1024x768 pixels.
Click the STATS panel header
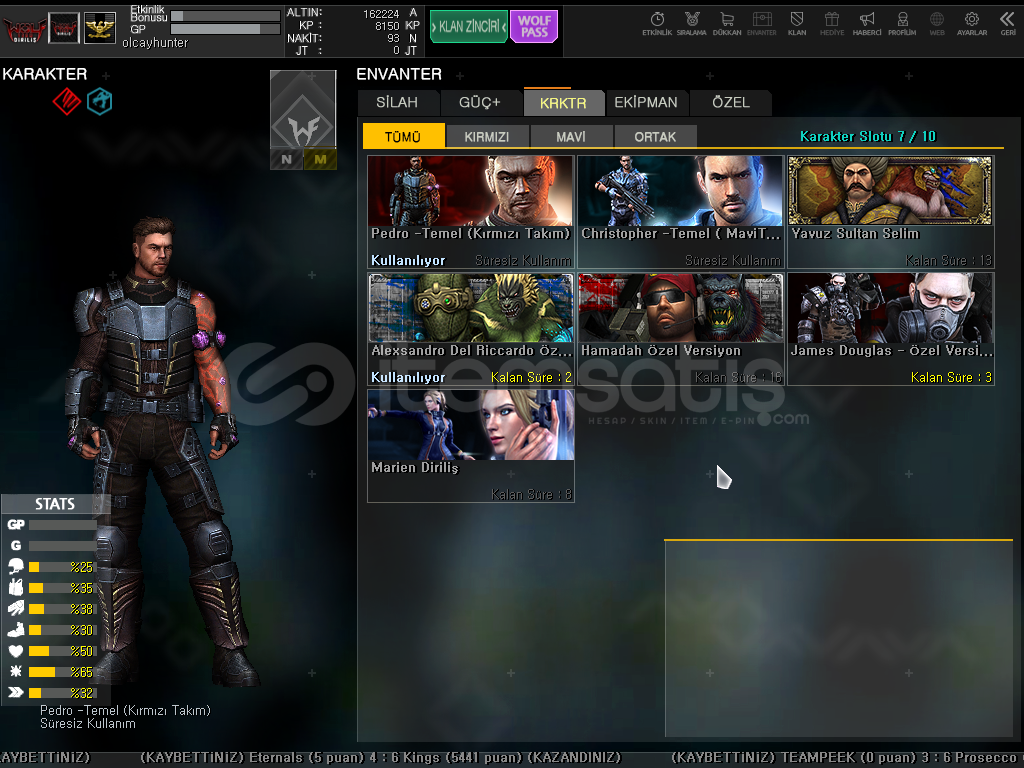pos(55,504)
